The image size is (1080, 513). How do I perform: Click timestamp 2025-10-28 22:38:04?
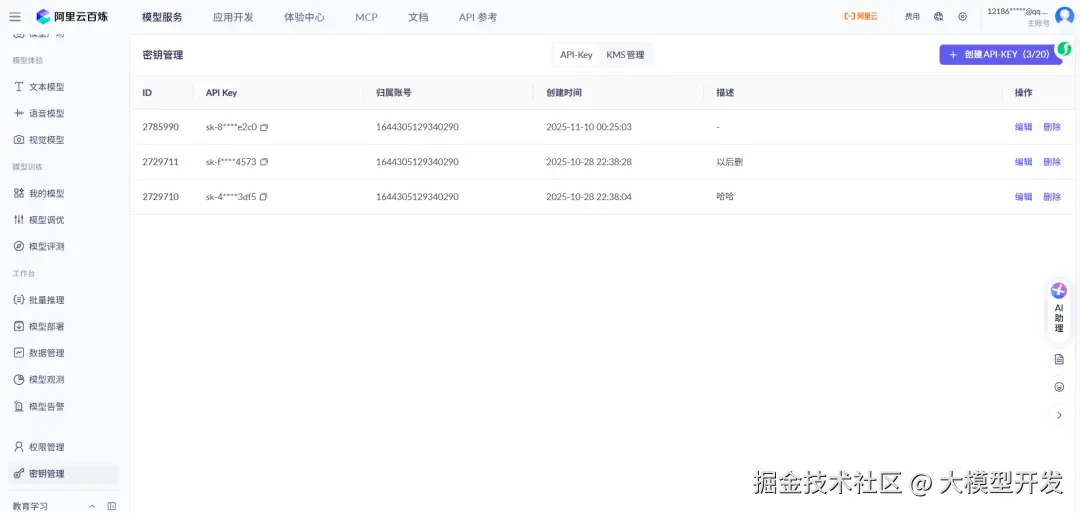[589, 196]
